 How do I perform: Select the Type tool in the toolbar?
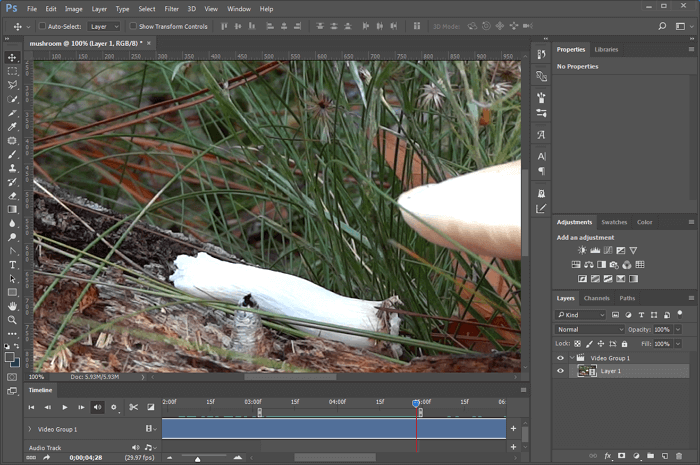[x=12, y=264]
